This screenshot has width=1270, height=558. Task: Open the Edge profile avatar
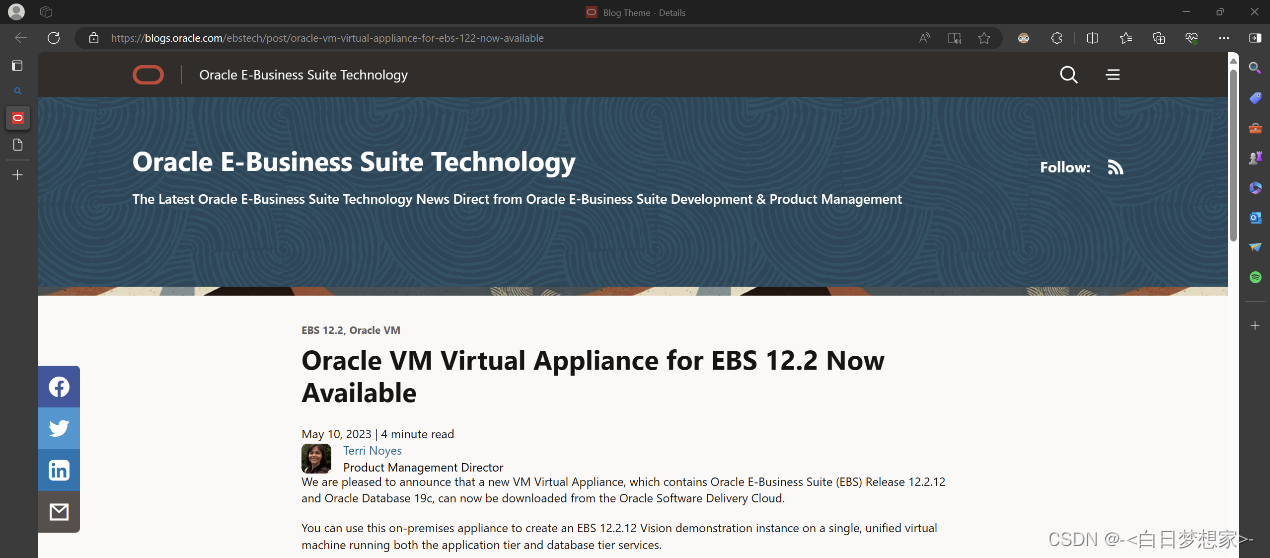tap(16, 12)
